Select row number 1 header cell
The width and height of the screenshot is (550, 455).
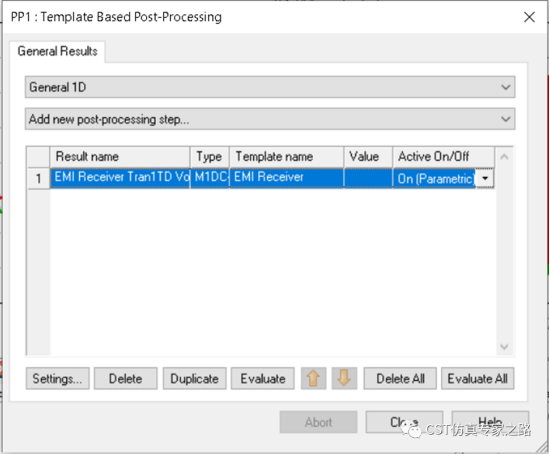pyautogui.click(x=39, y=178)
